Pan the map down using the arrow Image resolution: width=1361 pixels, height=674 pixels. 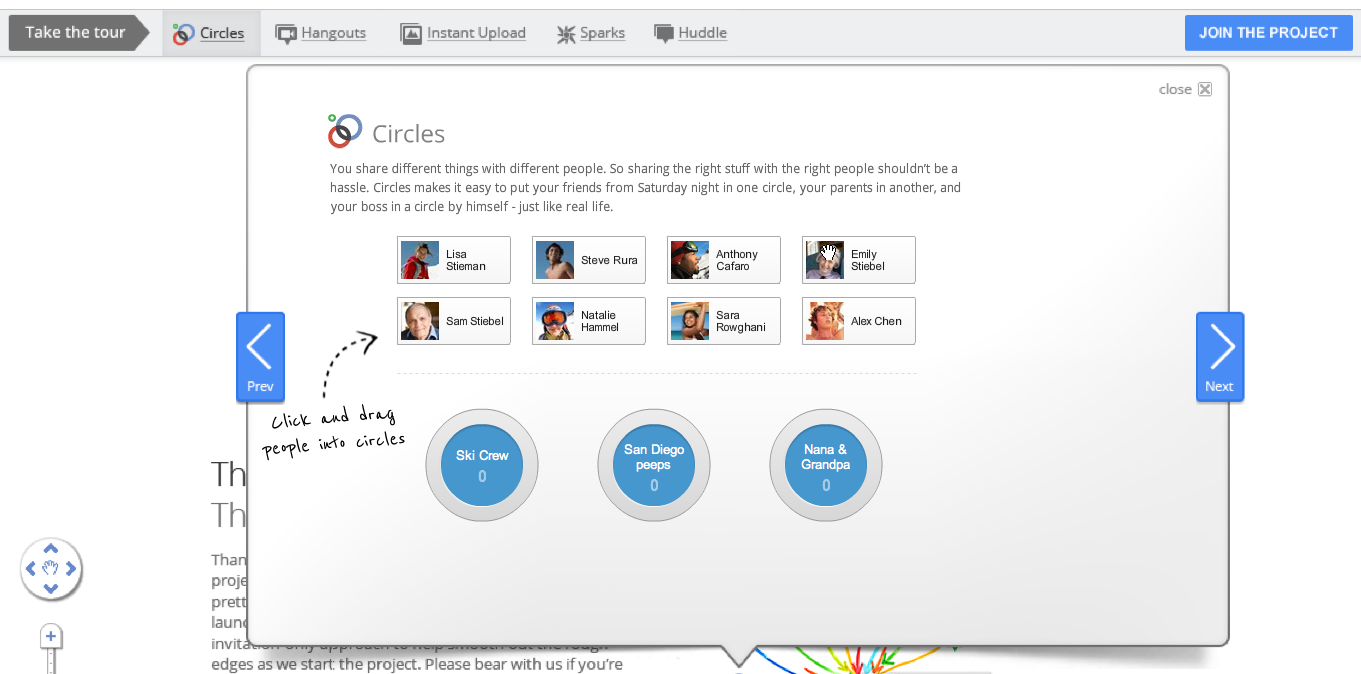tap(51, 589)
